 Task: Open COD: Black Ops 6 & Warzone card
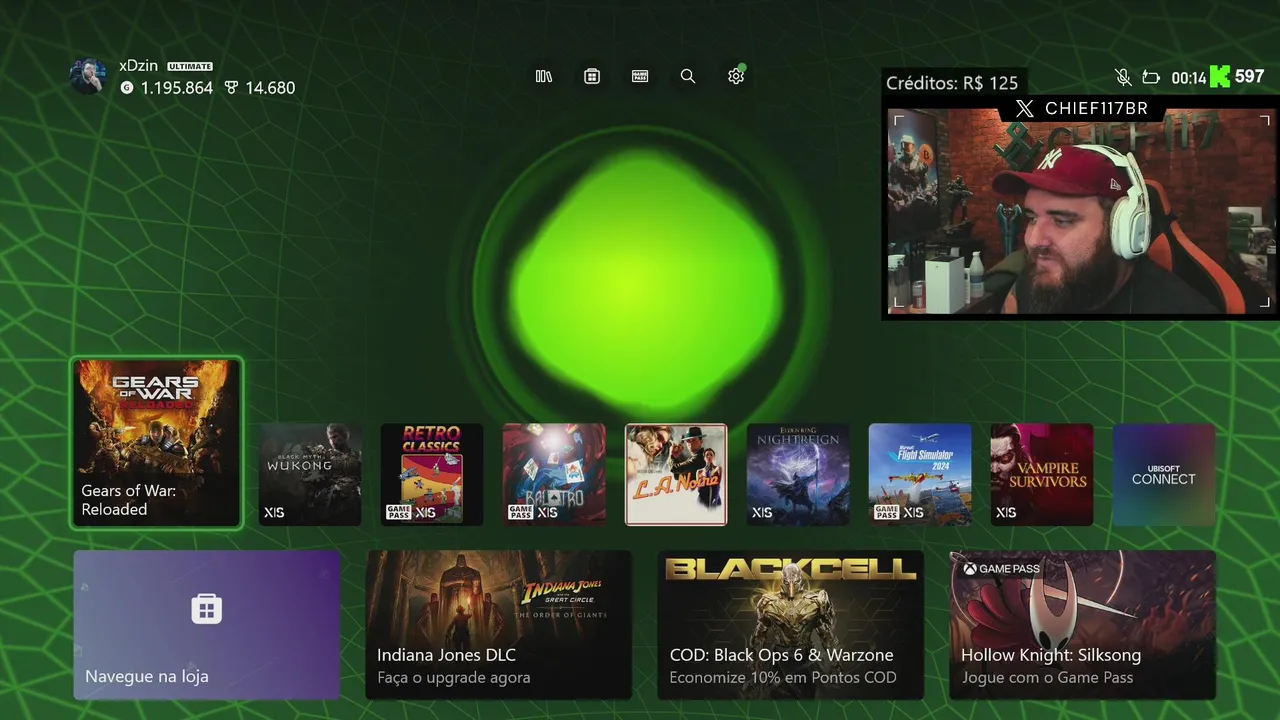tap(791, 625)
